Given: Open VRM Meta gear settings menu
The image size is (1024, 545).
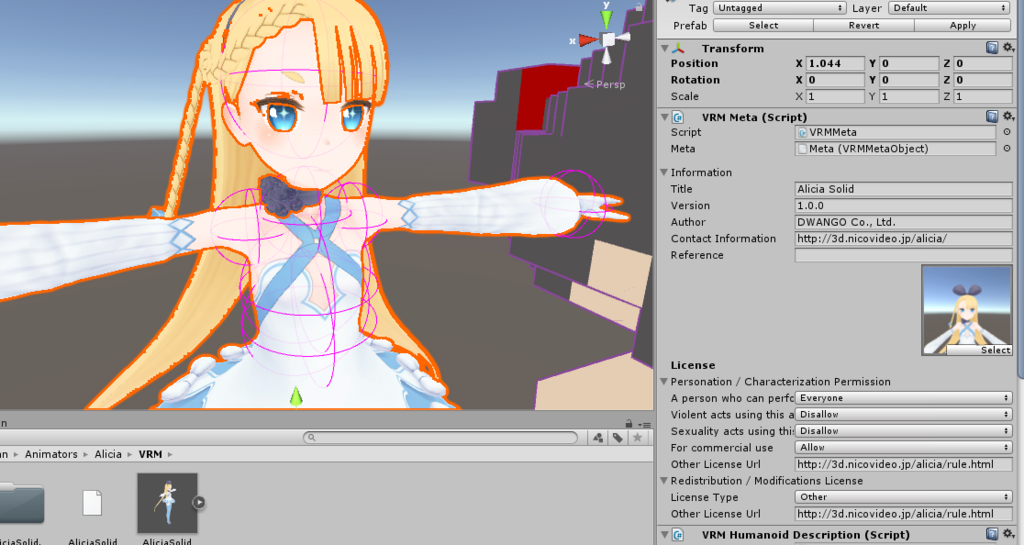Looking at the screenshot, I should click(x=1008, y=117).
